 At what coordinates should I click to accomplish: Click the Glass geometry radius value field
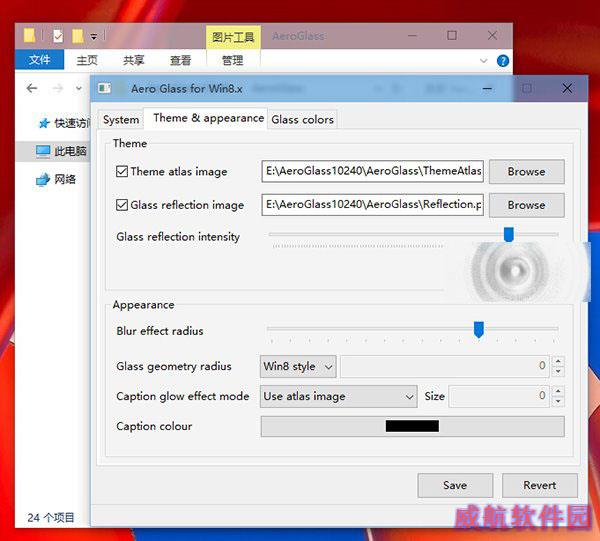(445, 367)
